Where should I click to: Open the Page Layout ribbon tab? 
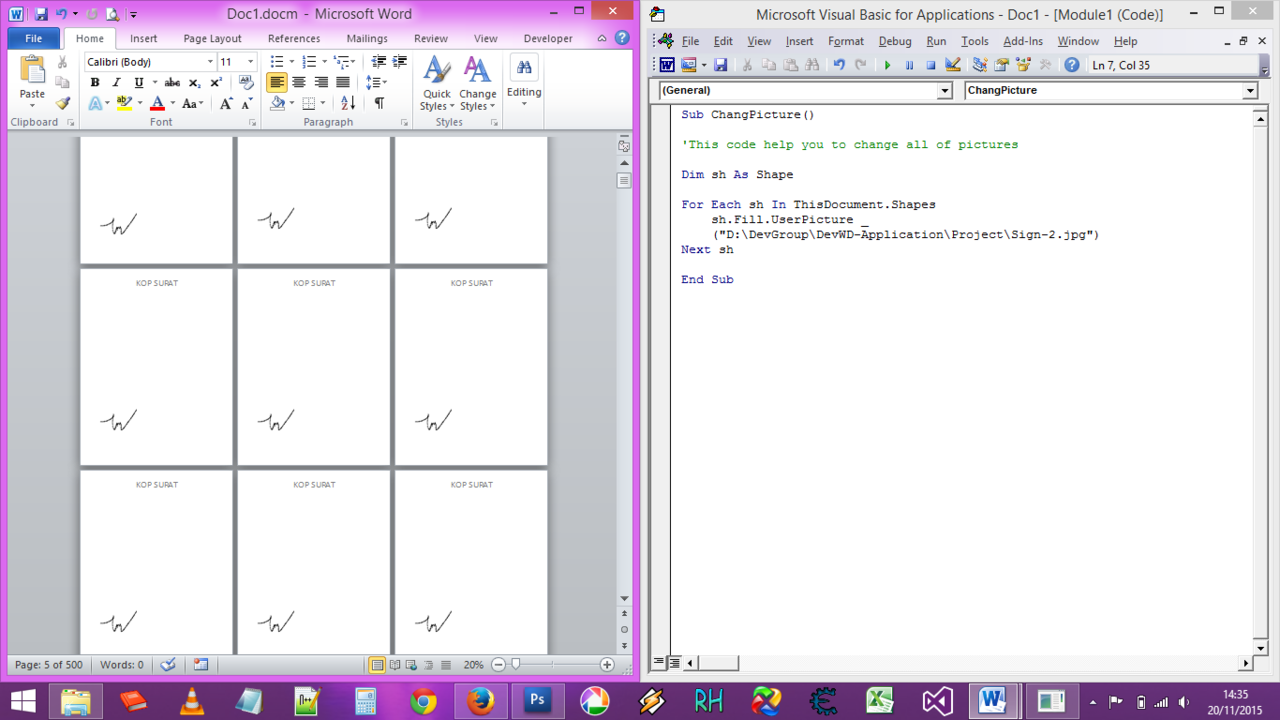tap(212, 39)
